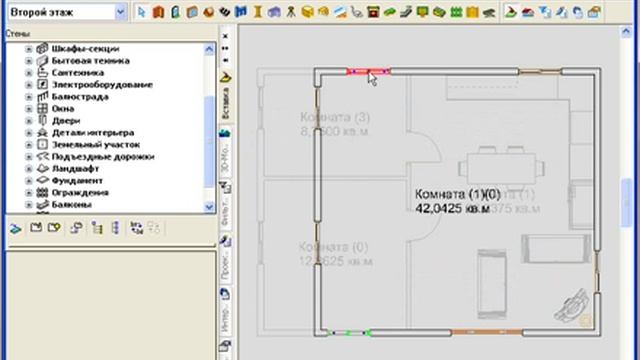The width and height of the screenshot is (640, 360).
Task: Click the tree list scroll-up arrow
Action: [x=209, y=49]
